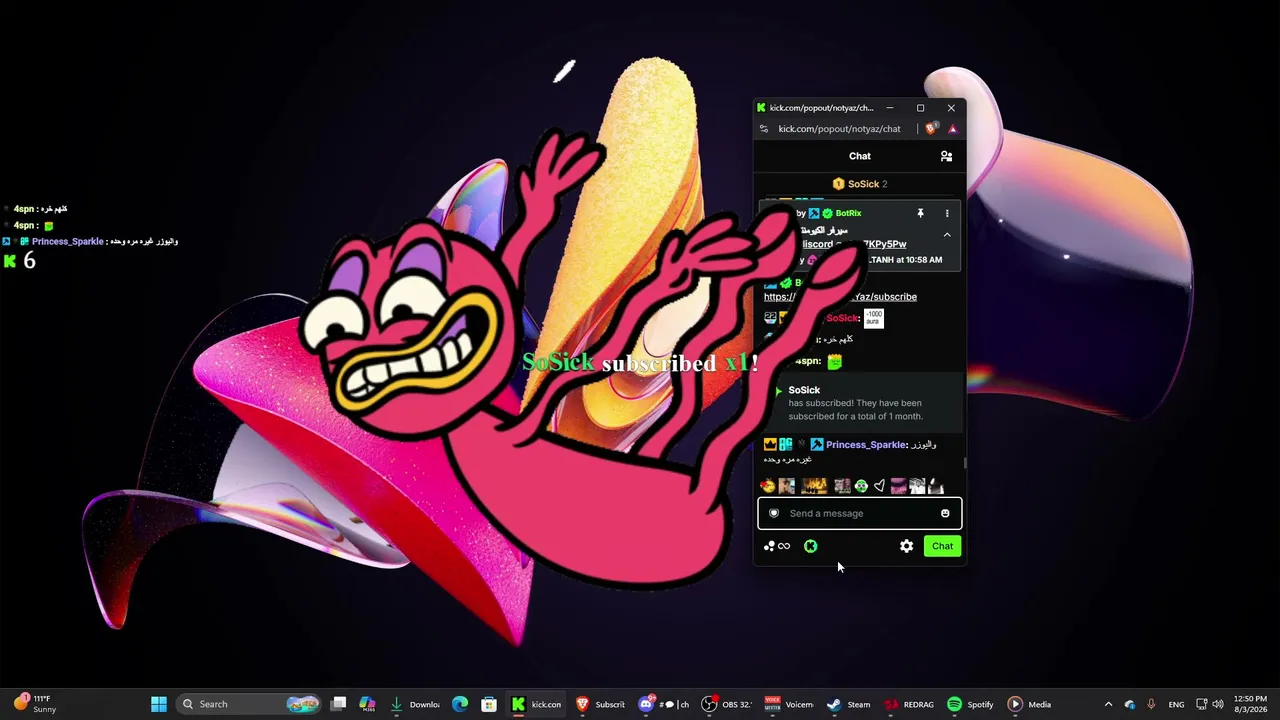Click the SoSick subscription notice
The width and height of the screenshot is (1280, 720).
860,403
